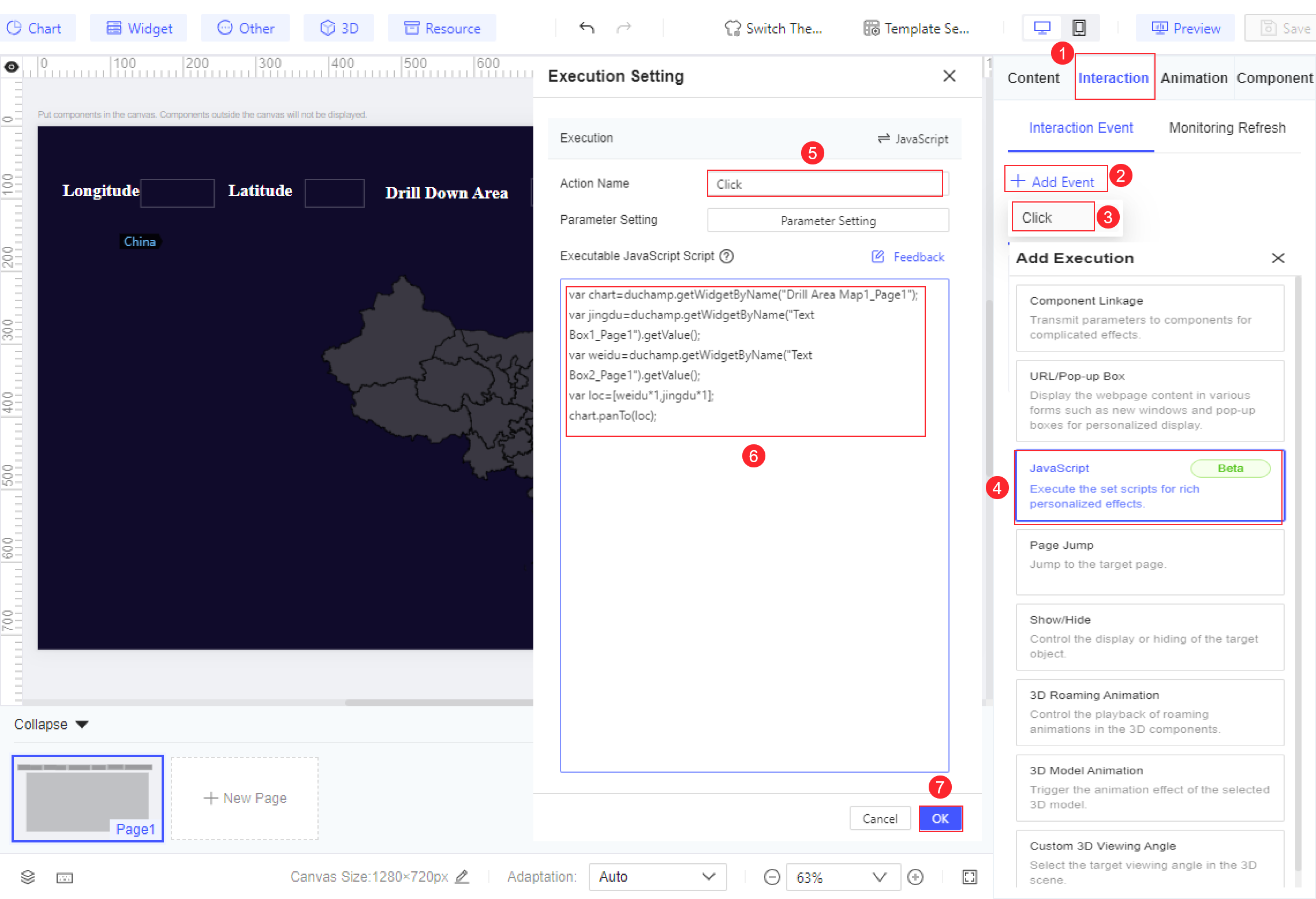The image size is (1316, 899).
Task: Select the Page1 thumbnail
Action: click(x=88, y=799)
